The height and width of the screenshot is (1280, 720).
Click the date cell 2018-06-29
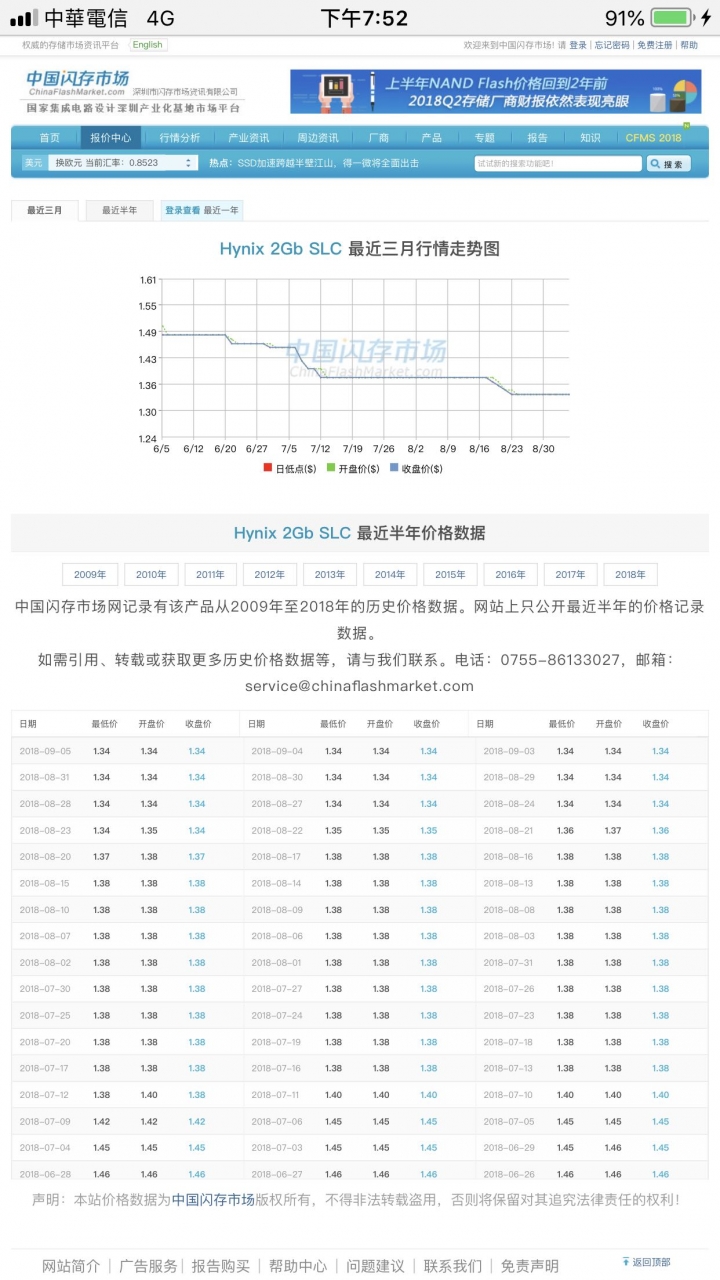click(509, 1148)
